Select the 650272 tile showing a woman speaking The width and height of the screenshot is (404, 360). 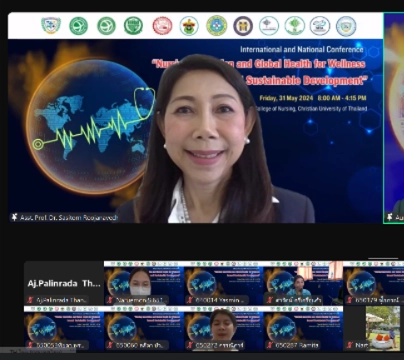click(224, 328)
